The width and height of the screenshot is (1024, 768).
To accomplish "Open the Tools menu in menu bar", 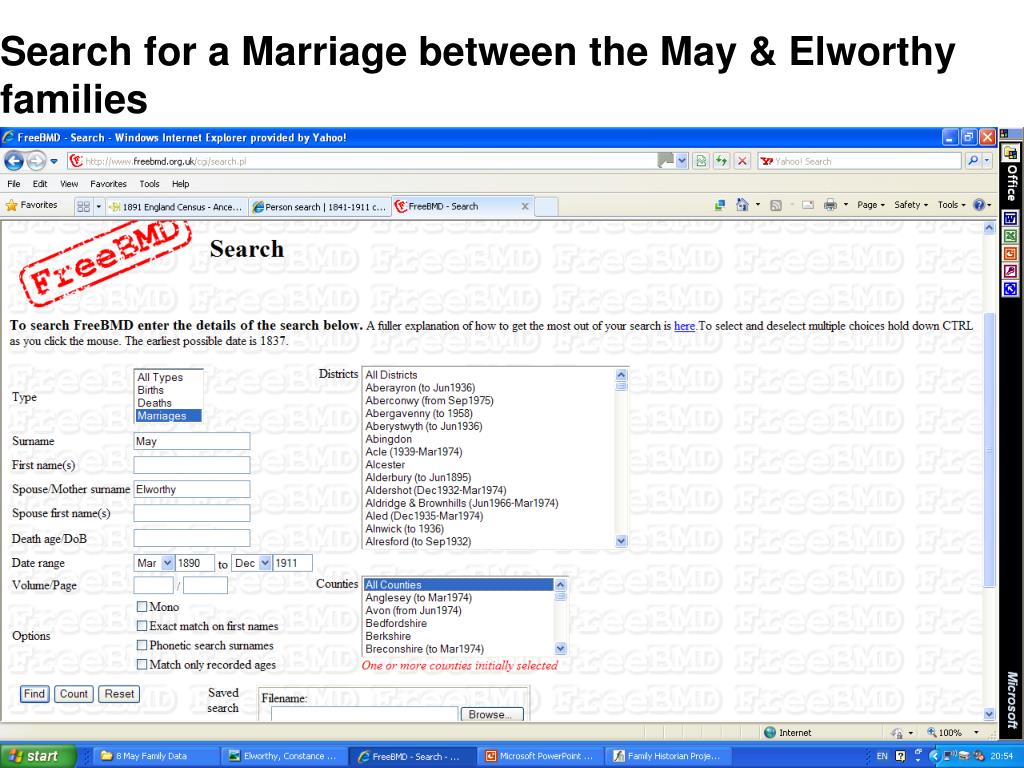I will tap(149, 184).
